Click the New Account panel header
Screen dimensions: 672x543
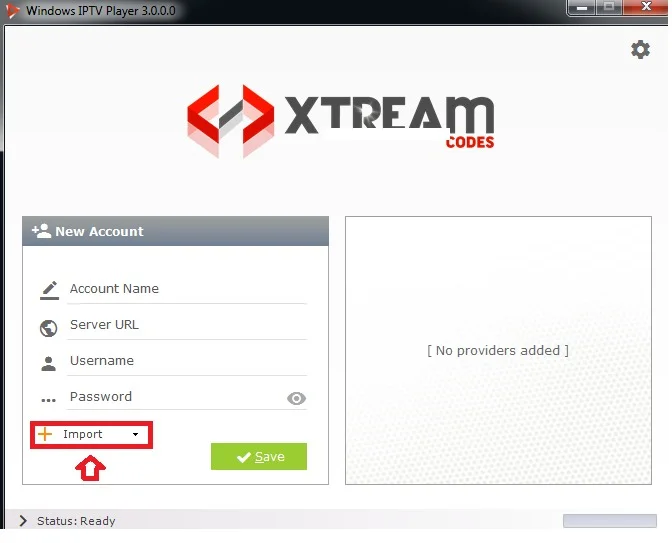pos(175,231)
